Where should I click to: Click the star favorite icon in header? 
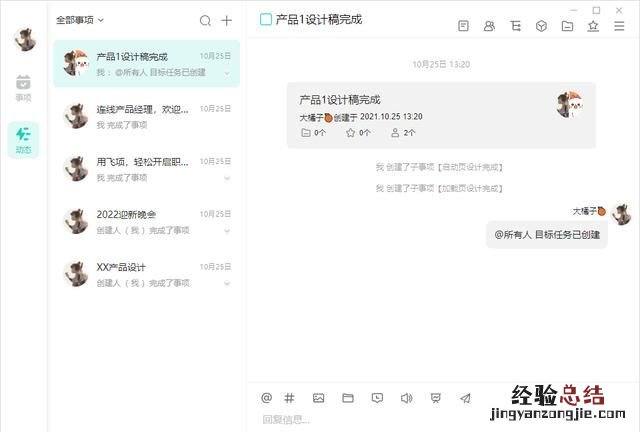click(593, 26)
